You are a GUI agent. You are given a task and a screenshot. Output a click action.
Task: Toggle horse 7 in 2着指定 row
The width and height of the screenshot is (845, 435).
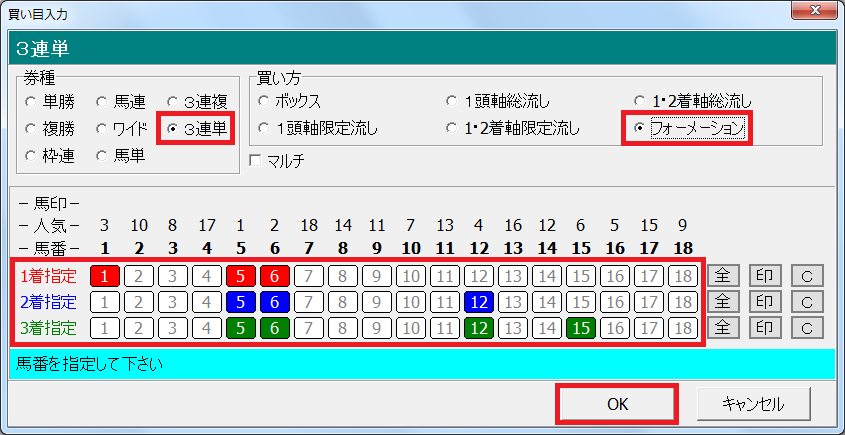coord(309,302)
